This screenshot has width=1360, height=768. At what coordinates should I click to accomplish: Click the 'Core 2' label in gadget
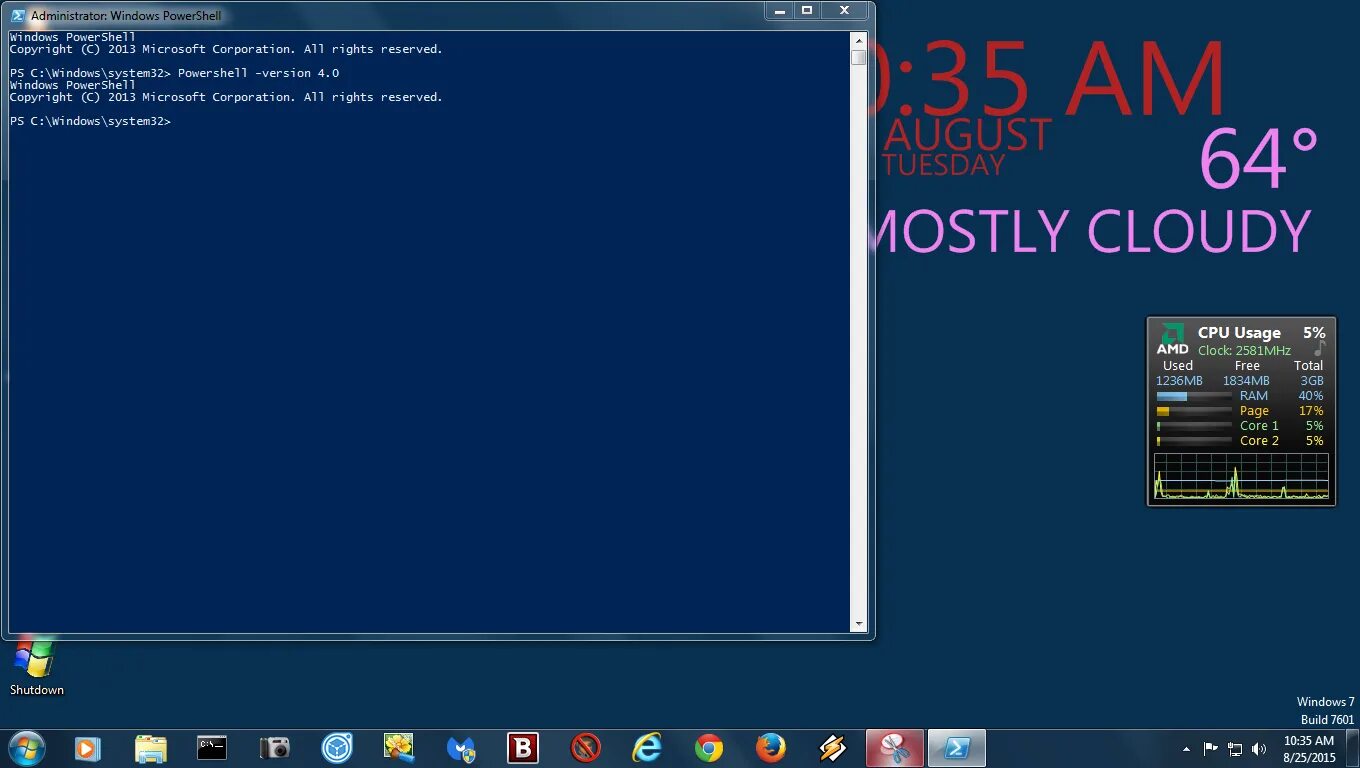(1259, 441)
